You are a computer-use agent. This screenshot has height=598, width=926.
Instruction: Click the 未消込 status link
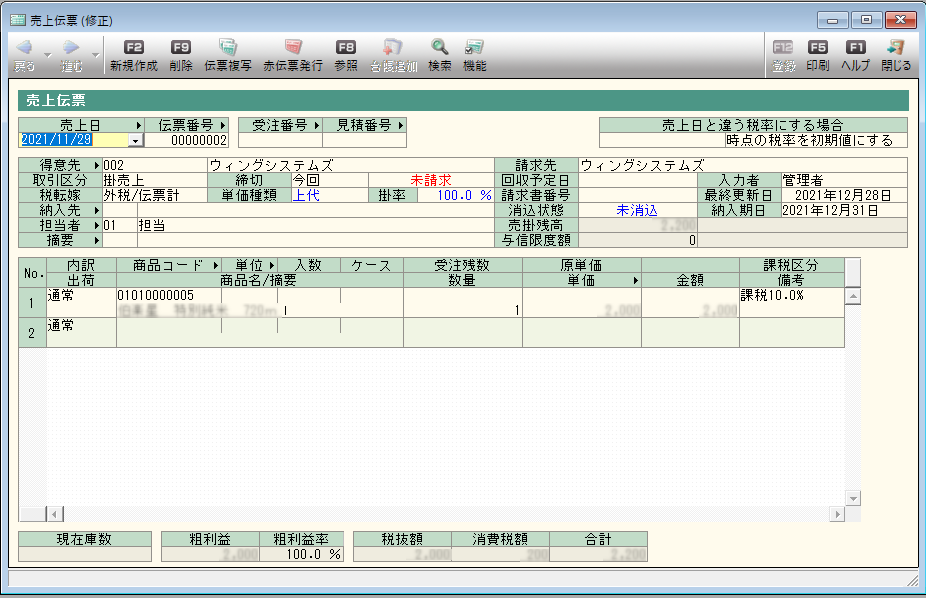637,210
